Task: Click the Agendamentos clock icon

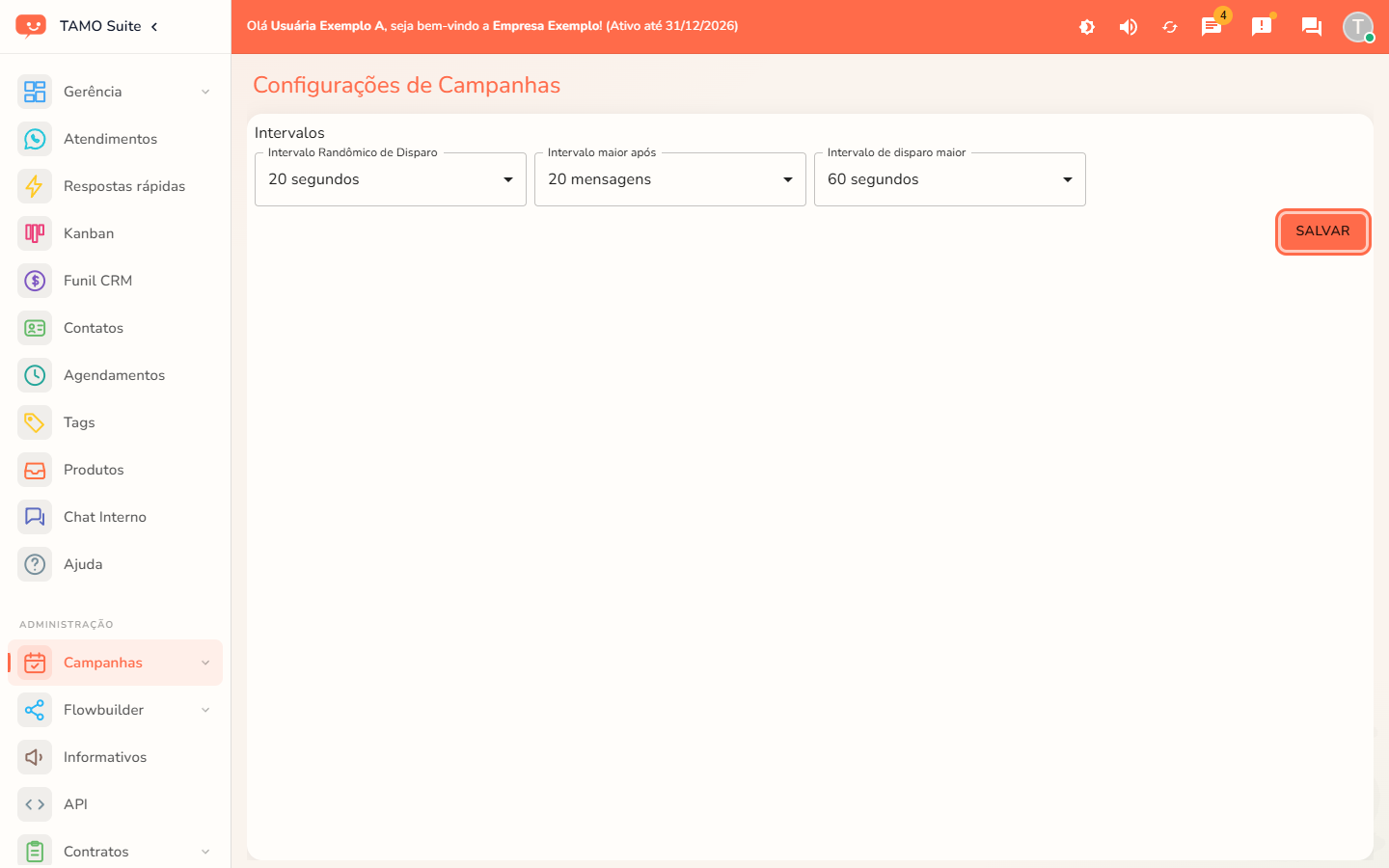Action: [x=35, y=375]
